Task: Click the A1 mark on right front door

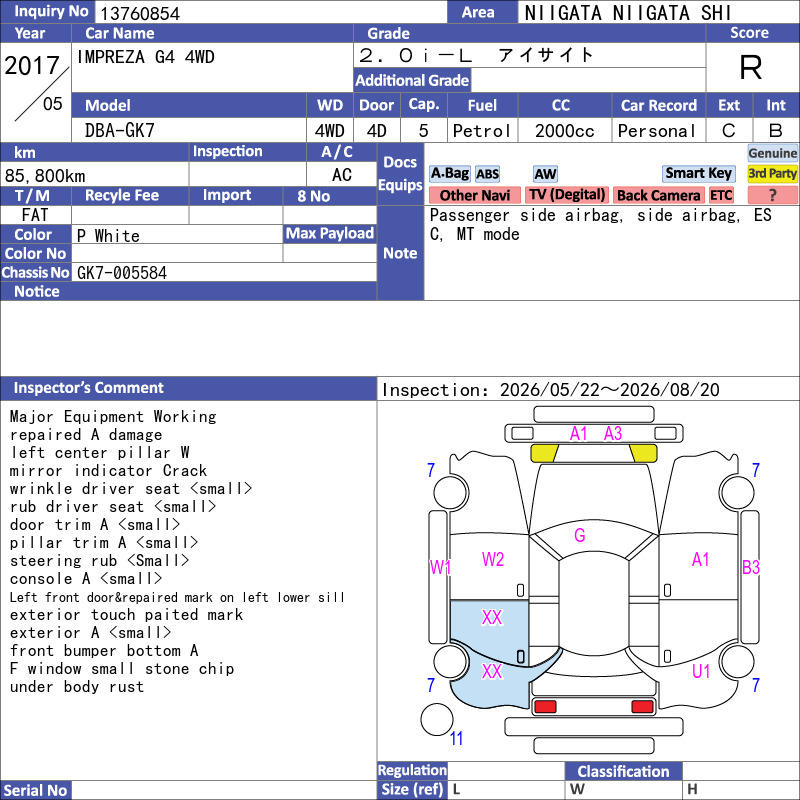Action: click(x=701, y=559)
